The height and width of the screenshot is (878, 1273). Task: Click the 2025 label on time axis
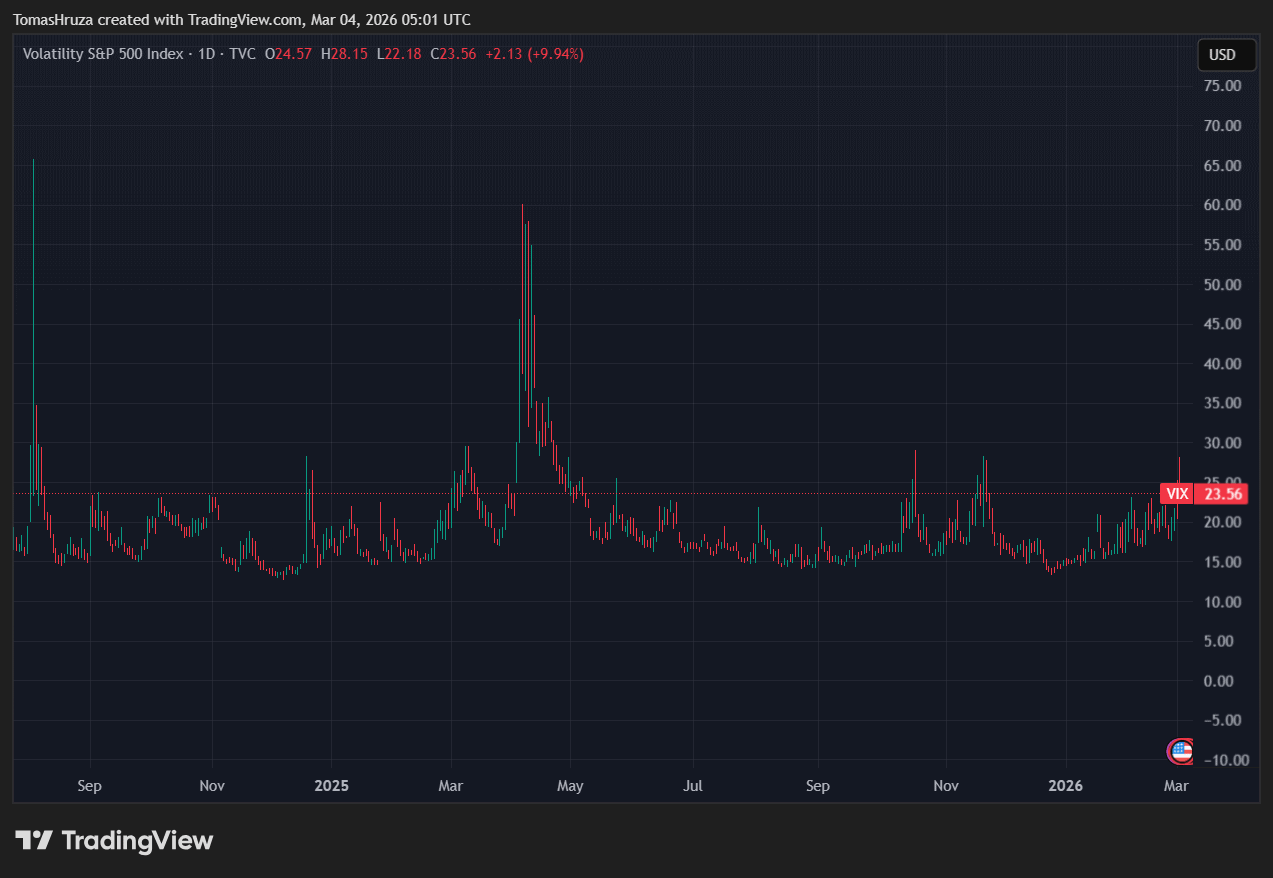(331, 786)
